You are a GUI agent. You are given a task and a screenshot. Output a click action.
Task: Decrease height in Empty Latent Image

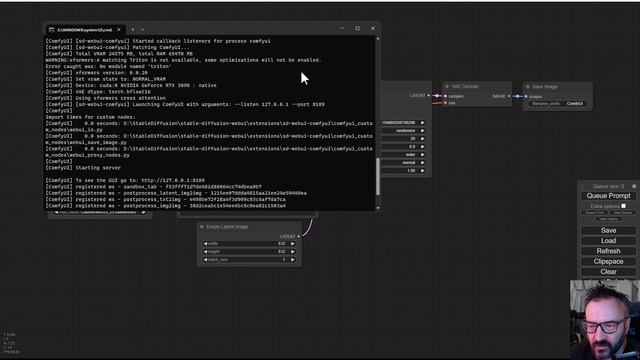pyautogui.click(x=205, y=252)
